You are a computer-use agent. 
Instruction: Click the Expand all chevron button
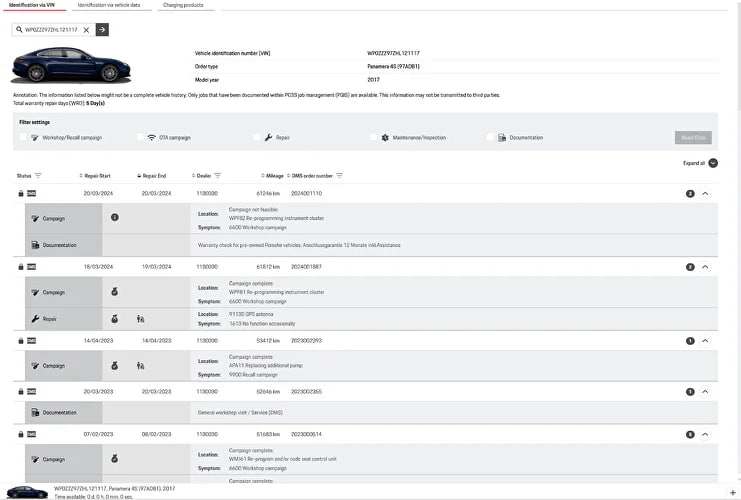click(713, 163)
